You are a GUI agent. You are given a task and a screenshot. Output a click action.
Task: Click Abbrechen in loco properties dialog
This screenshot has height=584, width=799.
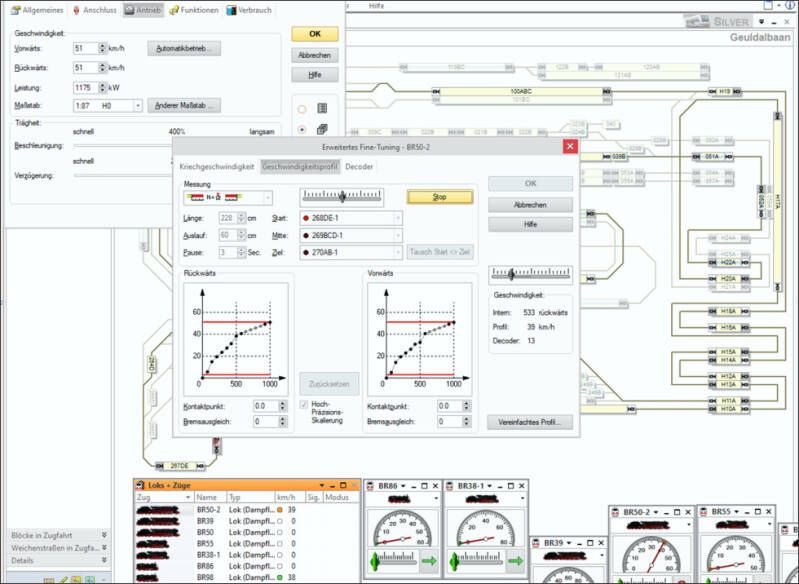point(315,55)
